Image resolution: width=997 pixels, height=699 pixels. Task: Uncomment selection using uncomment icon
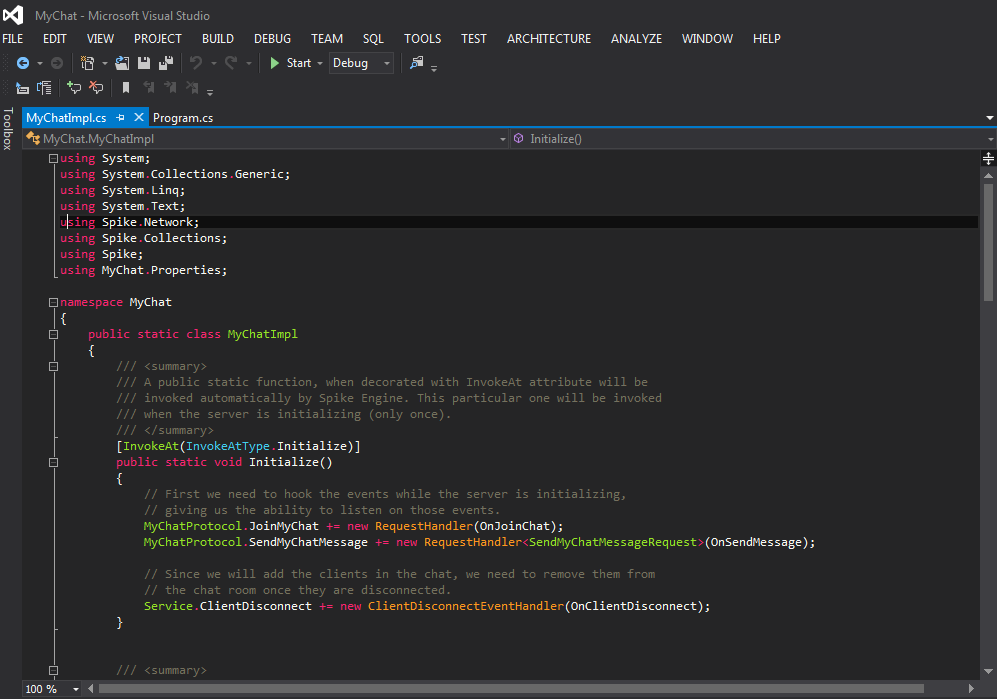click(96, 87)
